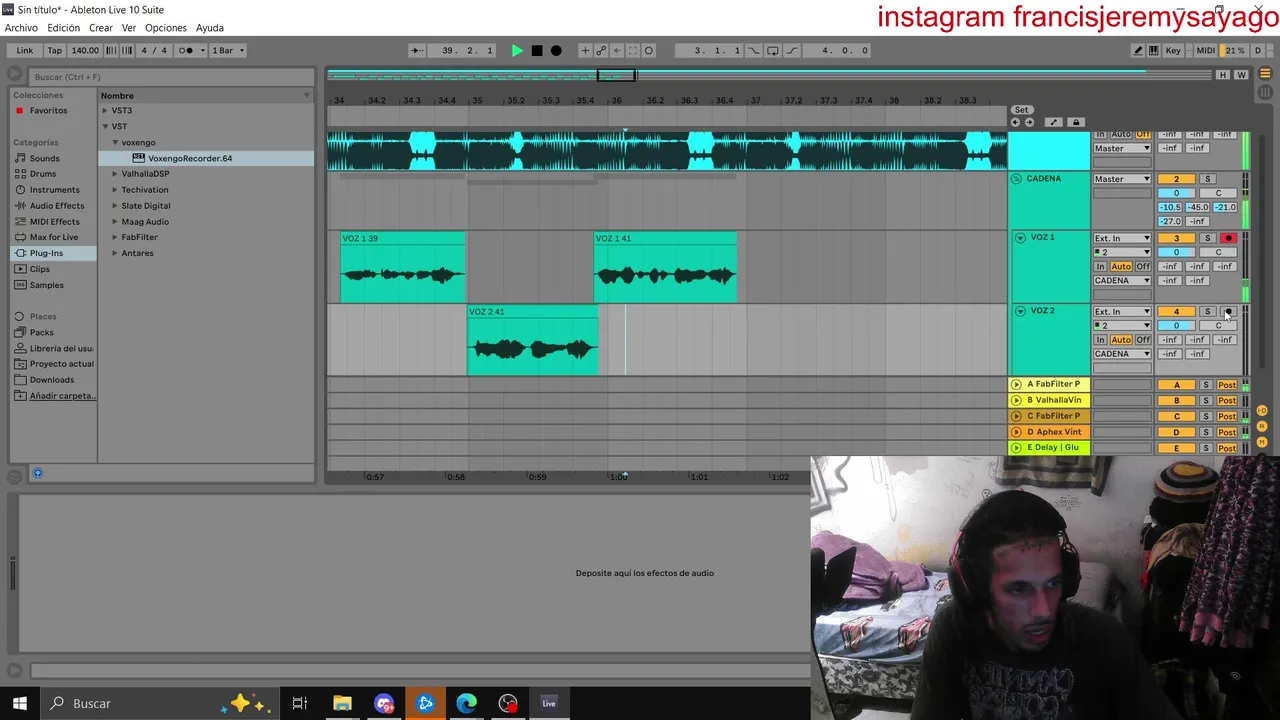
Task: Open the Crear menu
Action: (x=101, y=28)
